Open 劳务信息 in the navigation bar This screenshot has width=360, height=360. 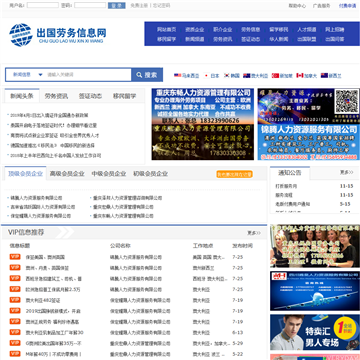(251, 29)
